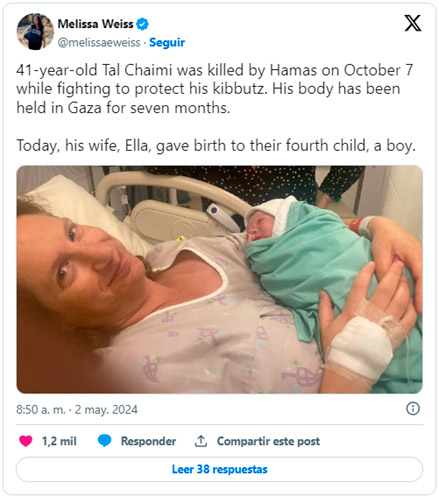Open the 8:50 a. m. timestamp link
The height and width of the screenshot is (497, 439).
[41, 410]
